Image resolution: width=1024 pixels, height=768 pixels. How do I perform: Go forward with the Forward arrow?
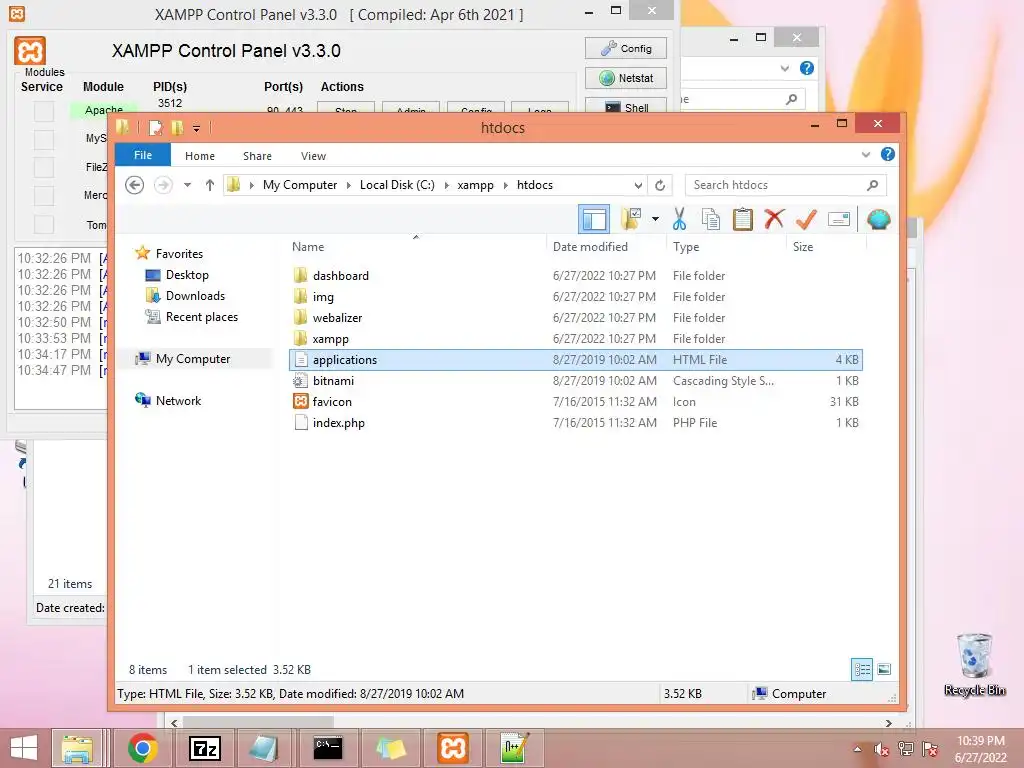coord(163,185)
